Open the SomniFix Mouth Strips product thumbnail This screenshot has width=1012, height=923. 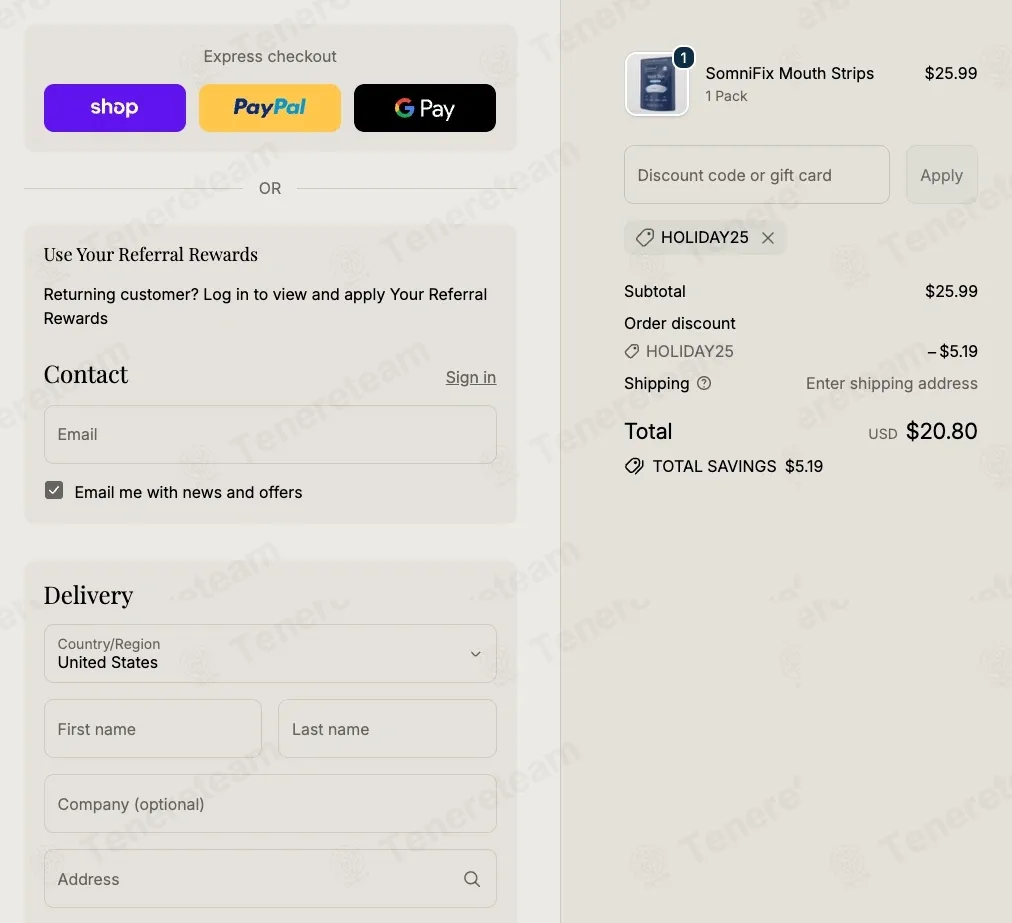point(656,85)
